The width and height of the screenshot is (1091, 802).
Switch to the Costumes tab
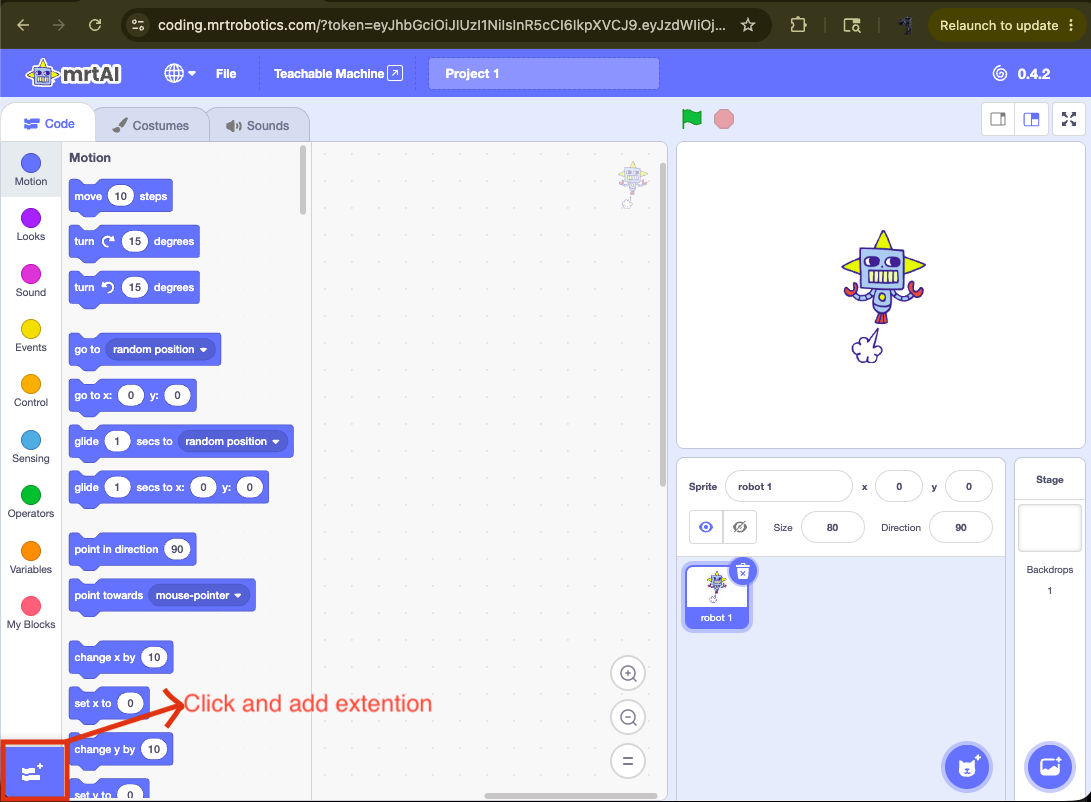(151, 125)
